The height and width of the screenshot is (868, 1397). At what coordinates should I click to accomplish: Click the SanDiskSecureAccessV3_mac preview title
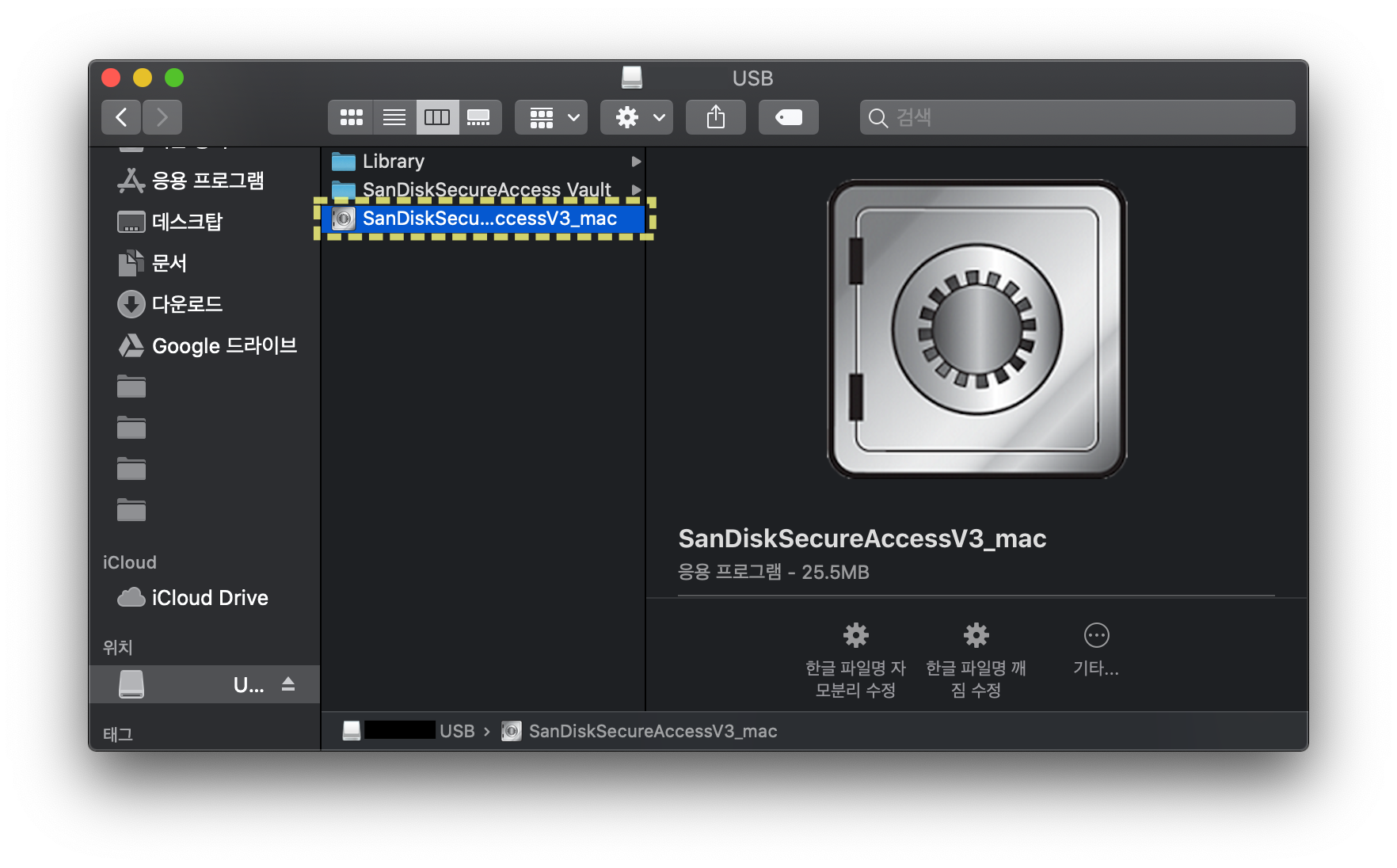[862, 539]
